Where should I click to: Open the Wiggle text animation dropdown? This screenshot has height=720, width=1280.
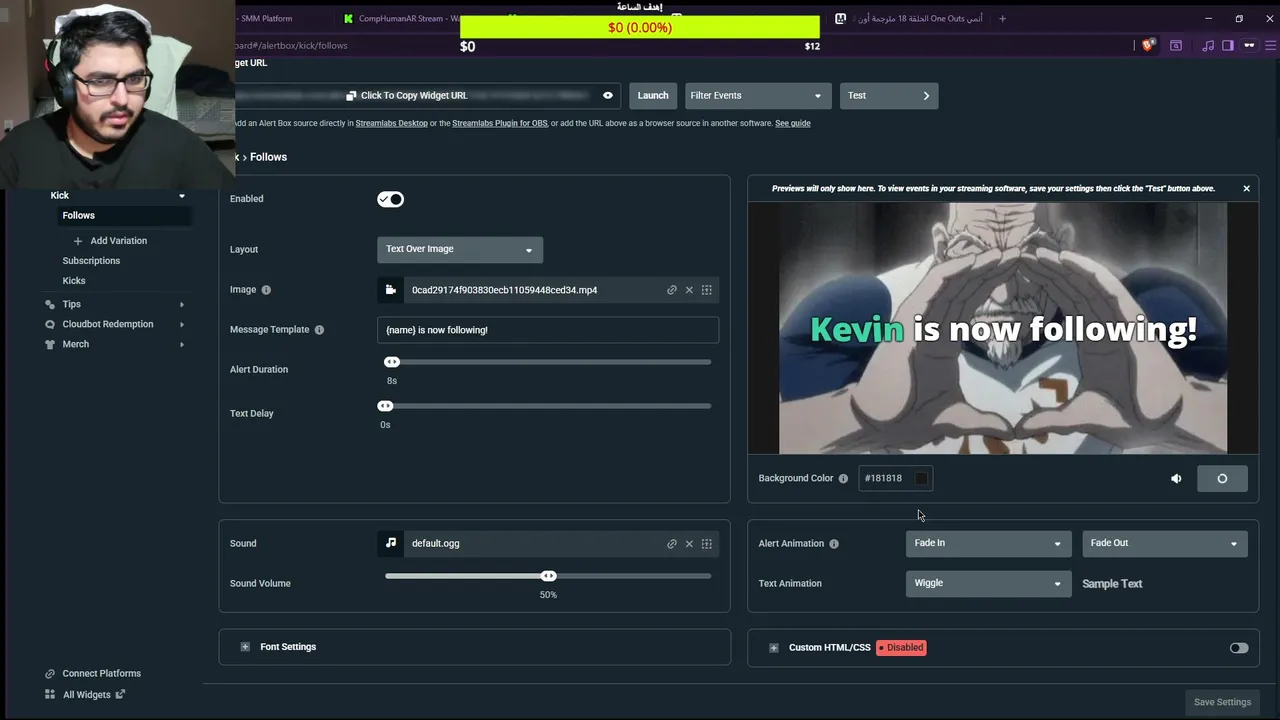coord(987,583)
